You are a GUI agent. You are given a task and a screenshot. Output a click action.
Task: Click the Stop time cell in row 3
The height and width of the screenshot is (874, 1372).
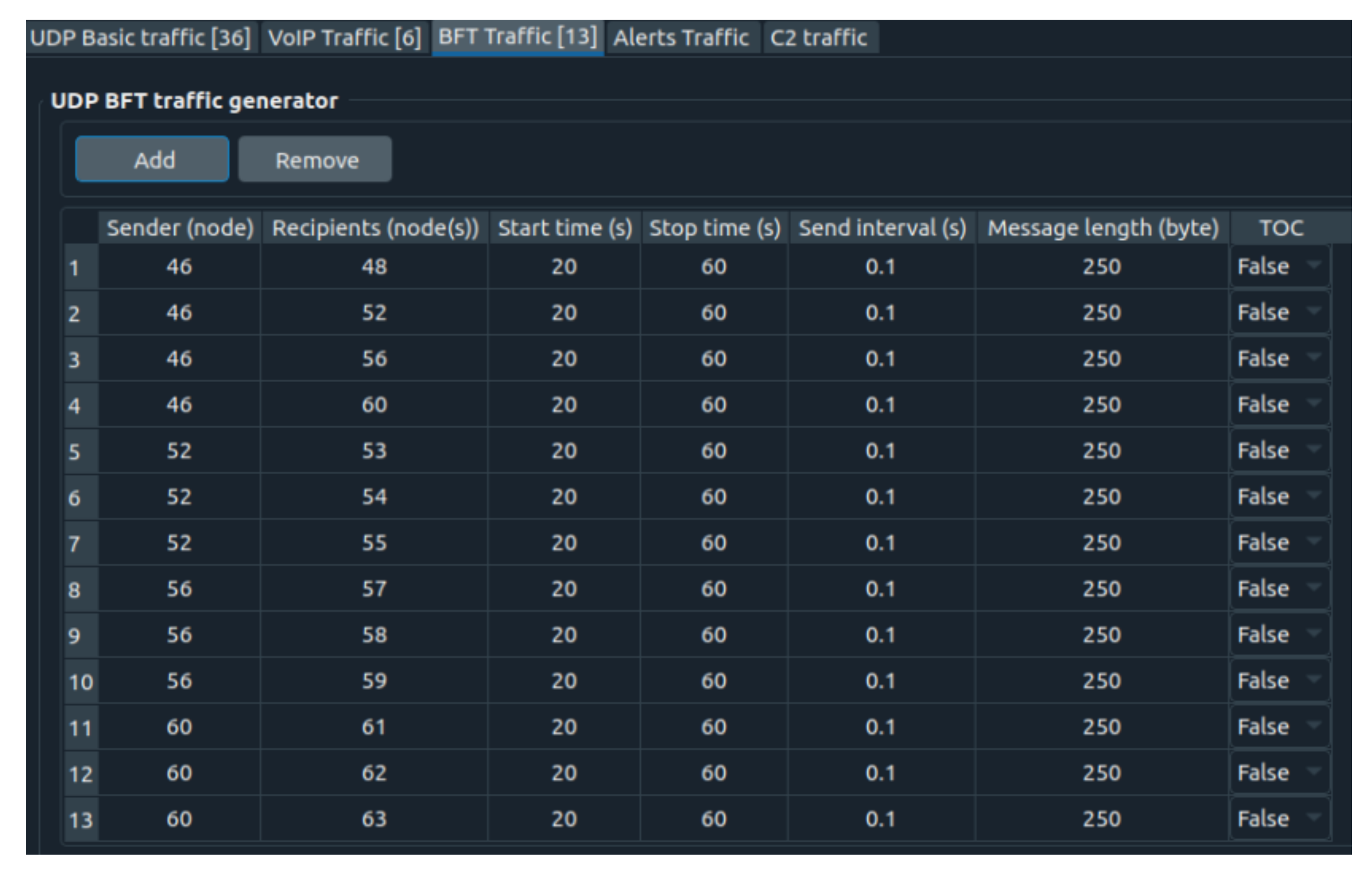[713, 358]
